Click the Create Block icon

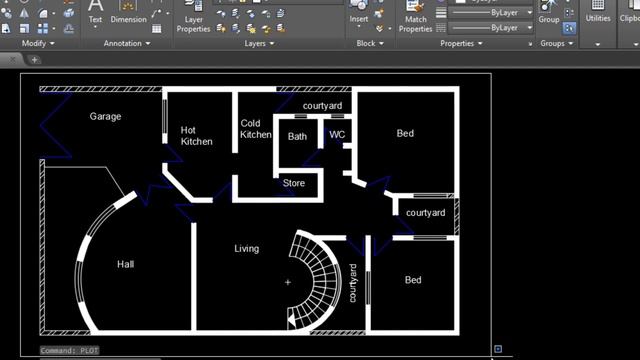point(379,14)
